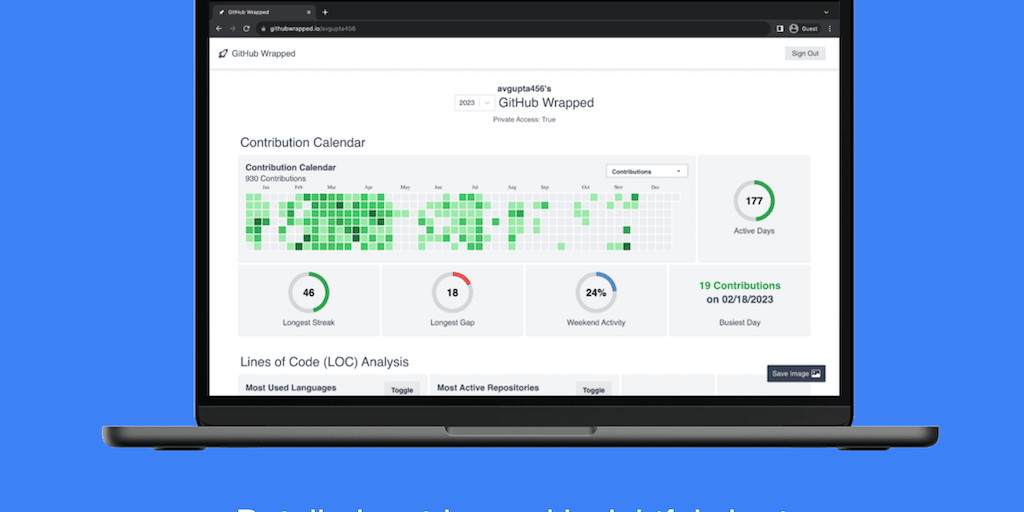
Task: Click the 18 Longest Gap ring
Action: click(x=452, y=293)
